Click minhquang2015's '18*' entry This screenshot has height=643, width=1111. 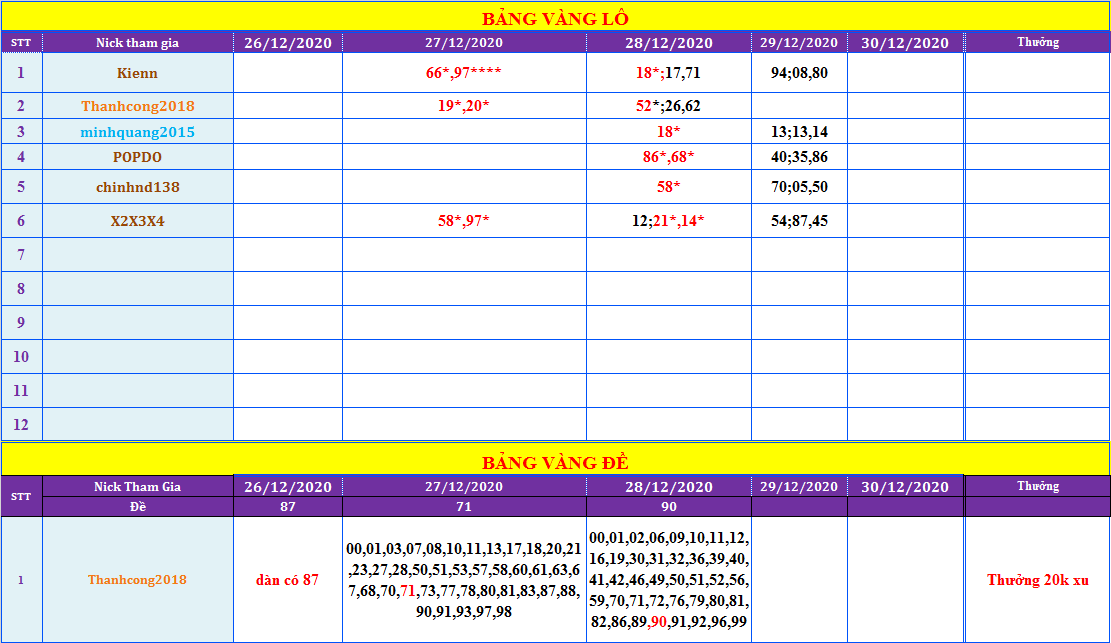click(668, 131)
